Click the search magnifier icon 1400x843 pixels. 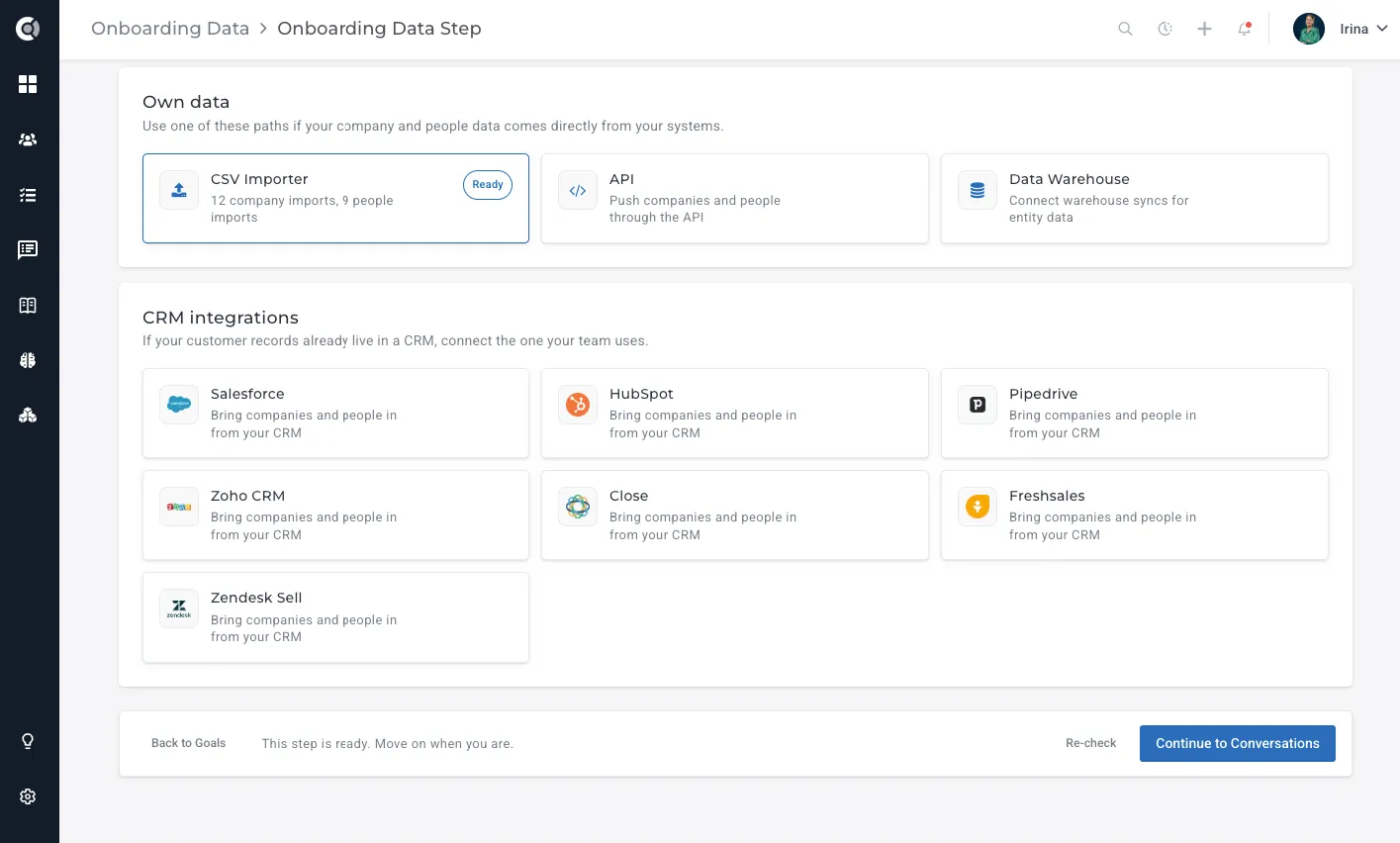(1125, 29)
